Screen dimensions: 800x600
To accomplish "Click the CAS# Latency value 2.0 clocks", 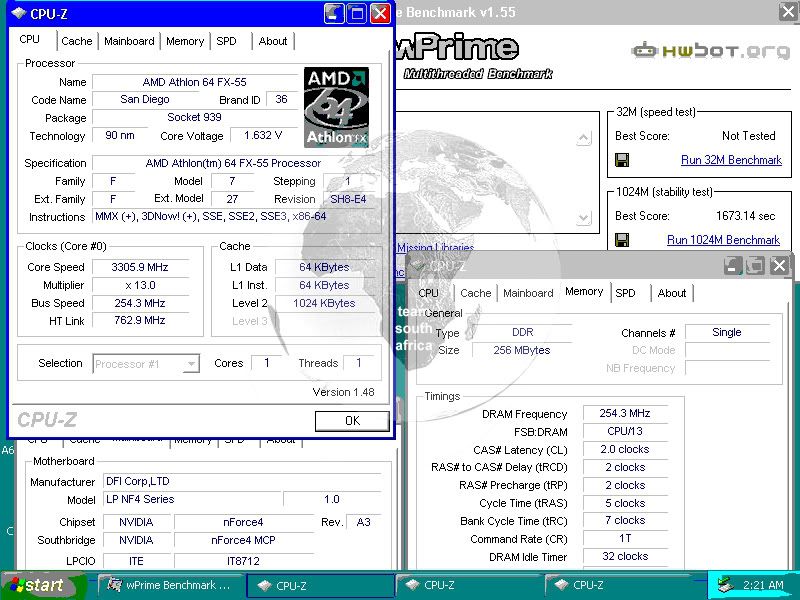I will click(x=625, y=449).
